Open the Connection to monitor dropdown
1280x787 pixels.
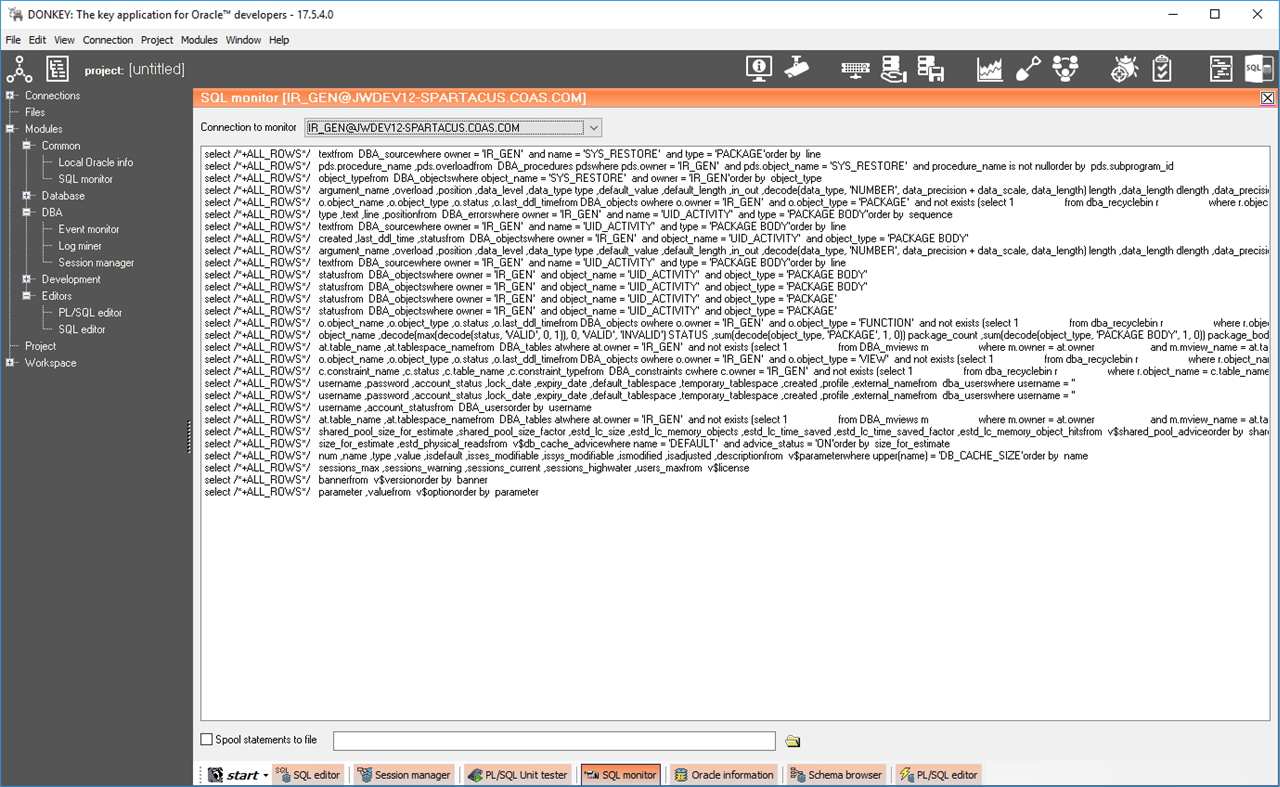coord(593,128)
